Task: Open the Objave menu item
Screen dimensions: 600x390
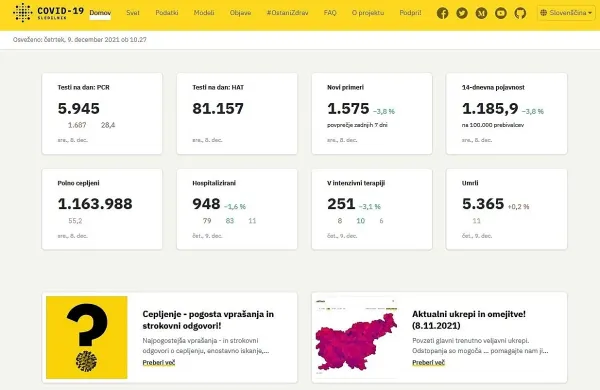Action: point(240,13)
